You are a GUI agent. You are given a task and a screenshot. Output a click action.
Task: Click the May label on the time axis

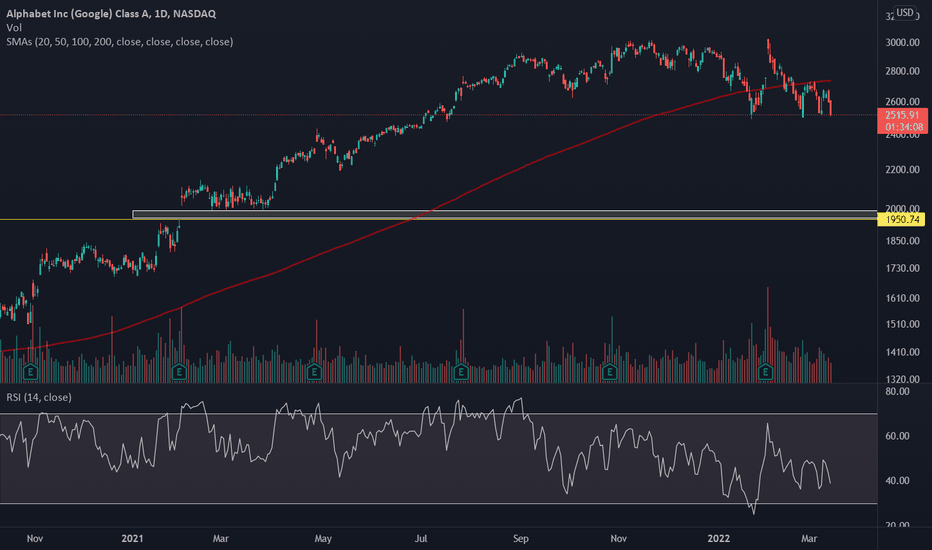323,538
